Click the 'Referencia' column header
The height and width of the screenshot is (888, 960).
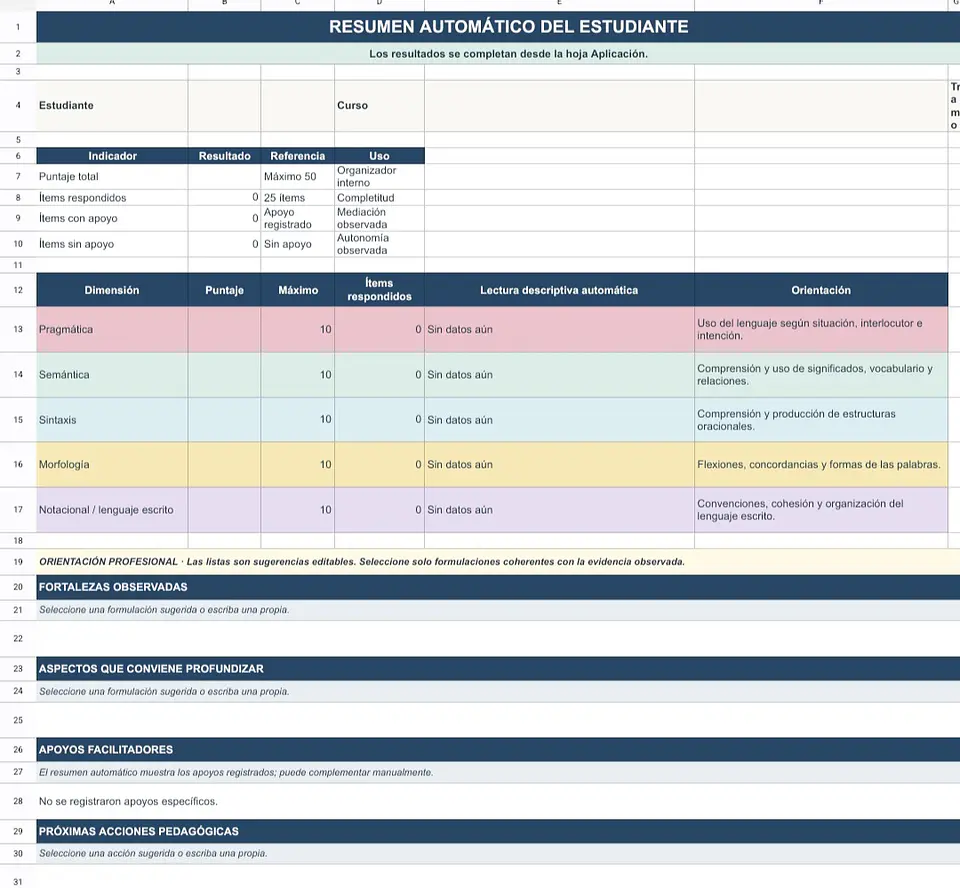tap(298, 156)
